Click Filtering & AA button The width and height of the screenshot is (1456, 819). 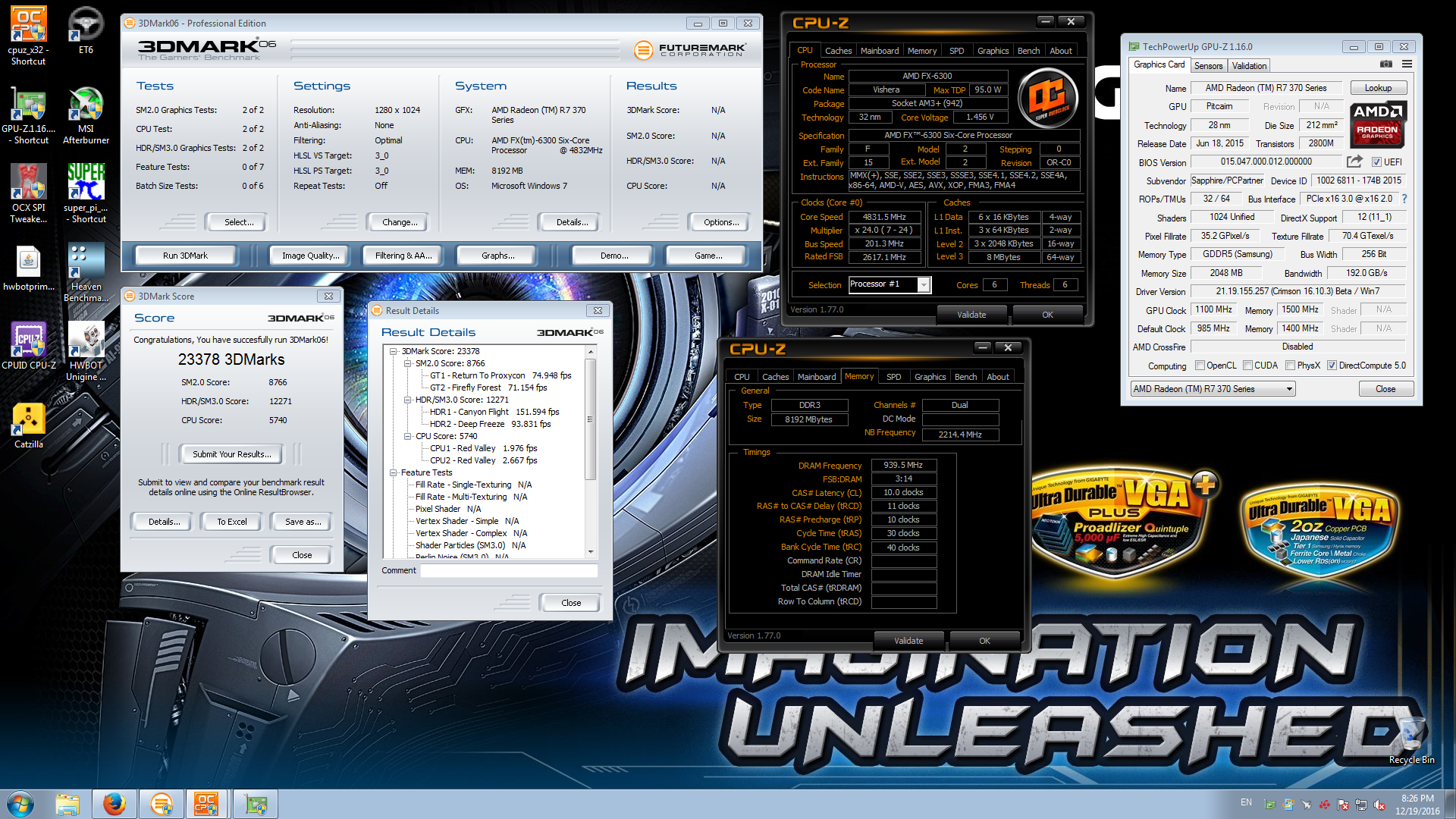pyautogui.click(x=403, y=256)
